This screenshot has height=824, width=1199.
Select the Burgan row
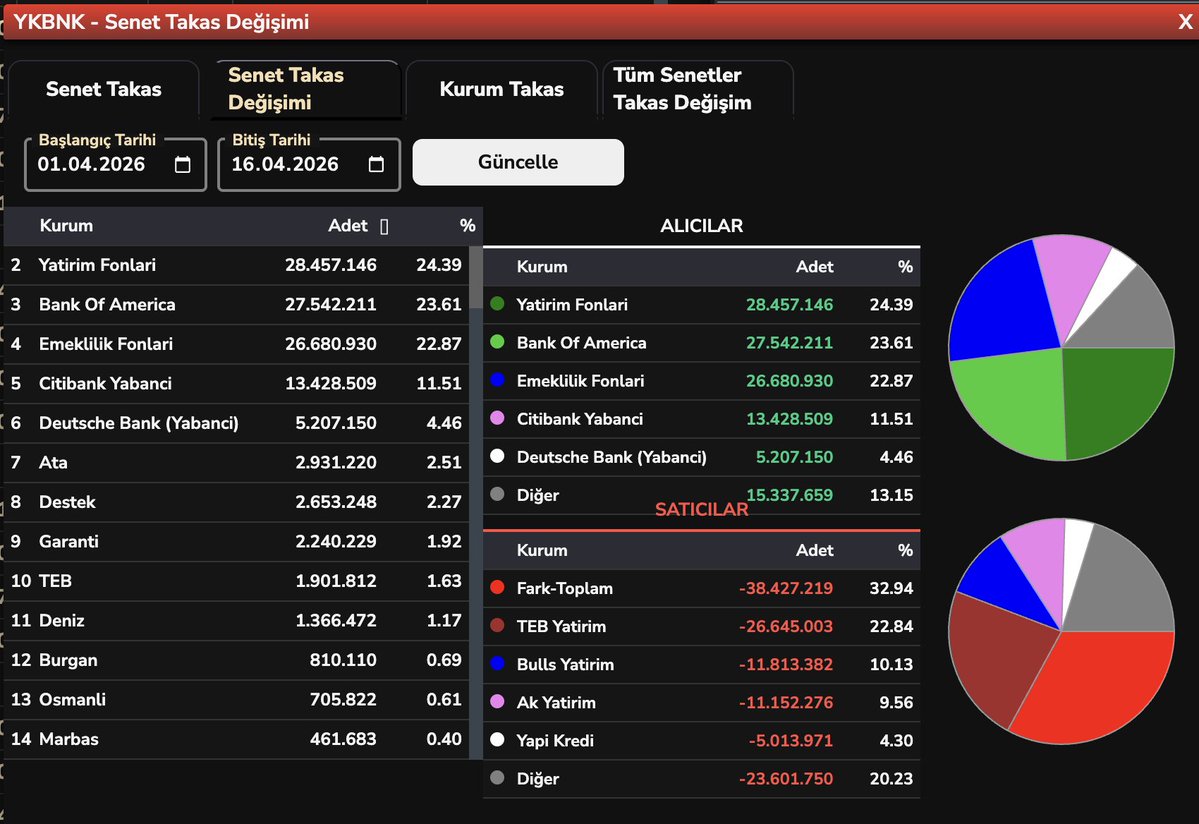(x=236, y=660)
